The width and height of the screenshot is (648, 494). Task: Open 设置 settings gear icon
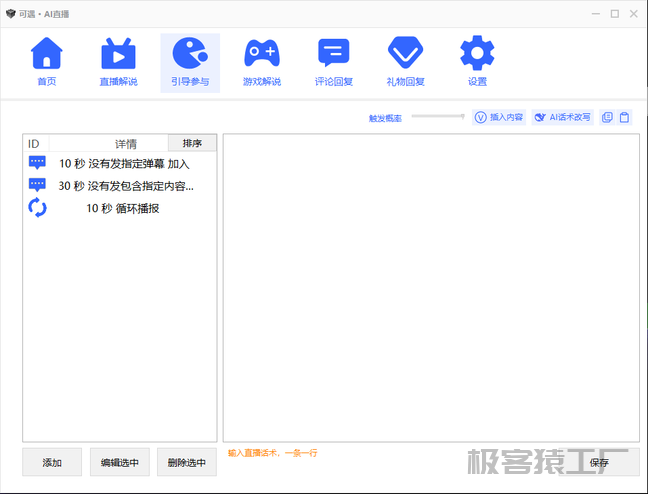(x=477, y=62)
